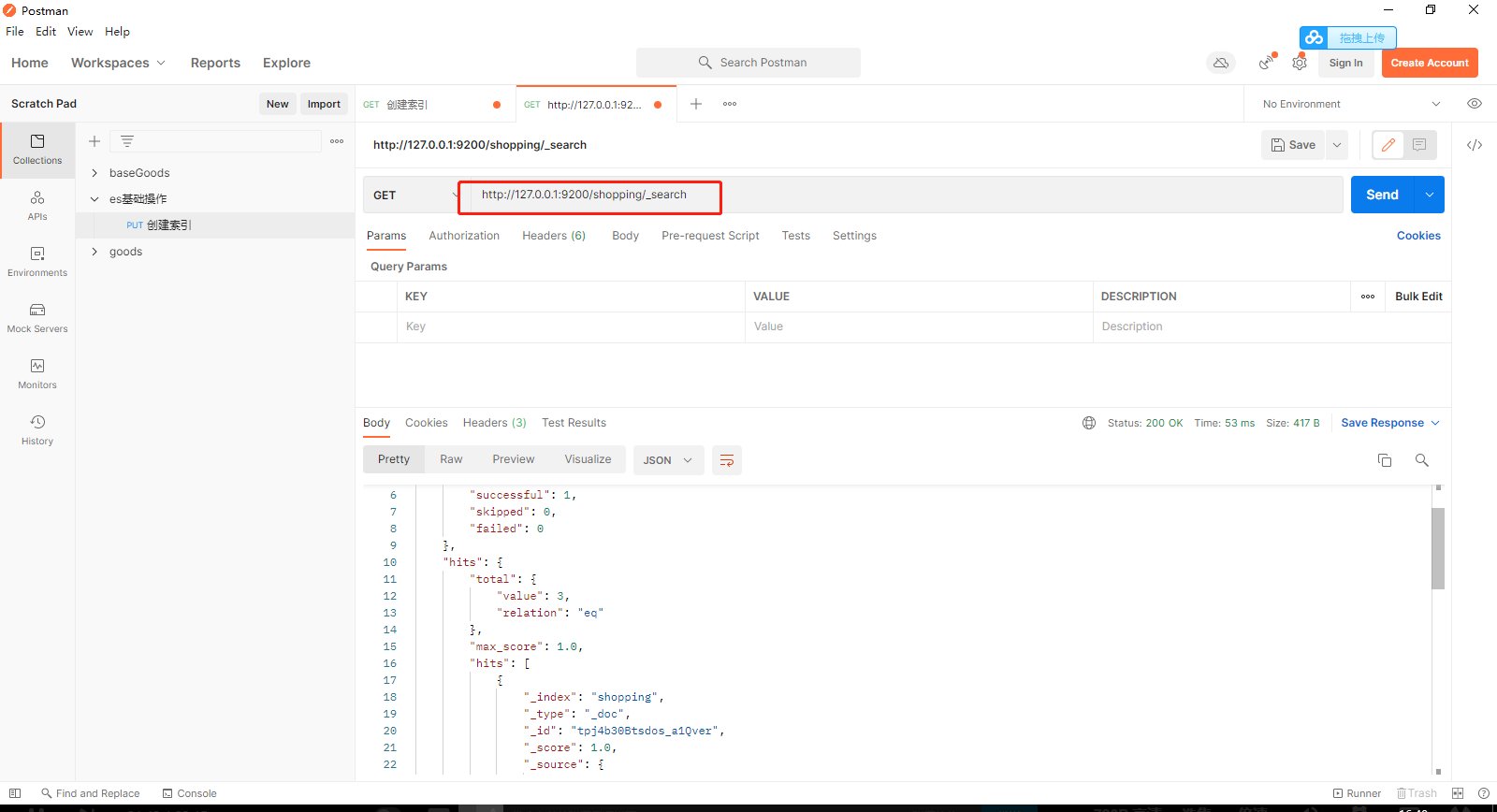Open the JSON format dropdown
This screenshot has height=812, width=1497.
point(668,460)
